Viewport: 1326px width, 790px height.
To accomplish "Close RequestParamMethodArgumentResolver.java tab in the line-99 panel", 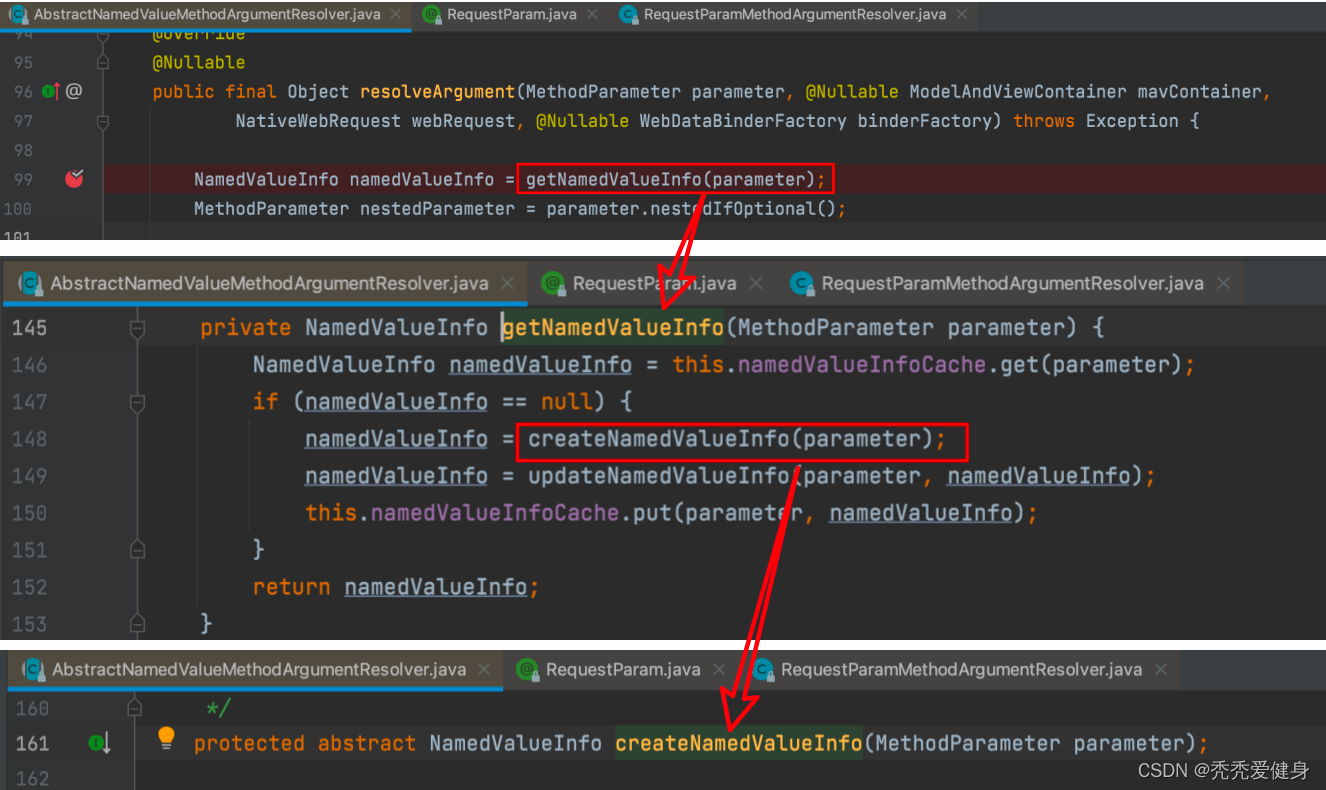I will 961,15.
